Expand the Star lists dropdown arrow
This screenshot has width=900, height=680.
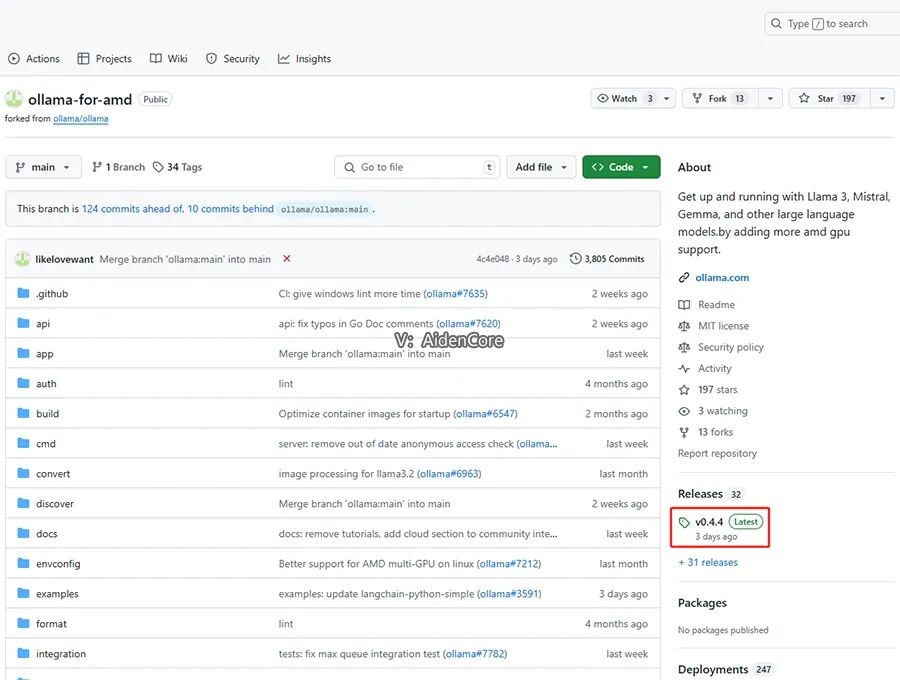point(882,99)
